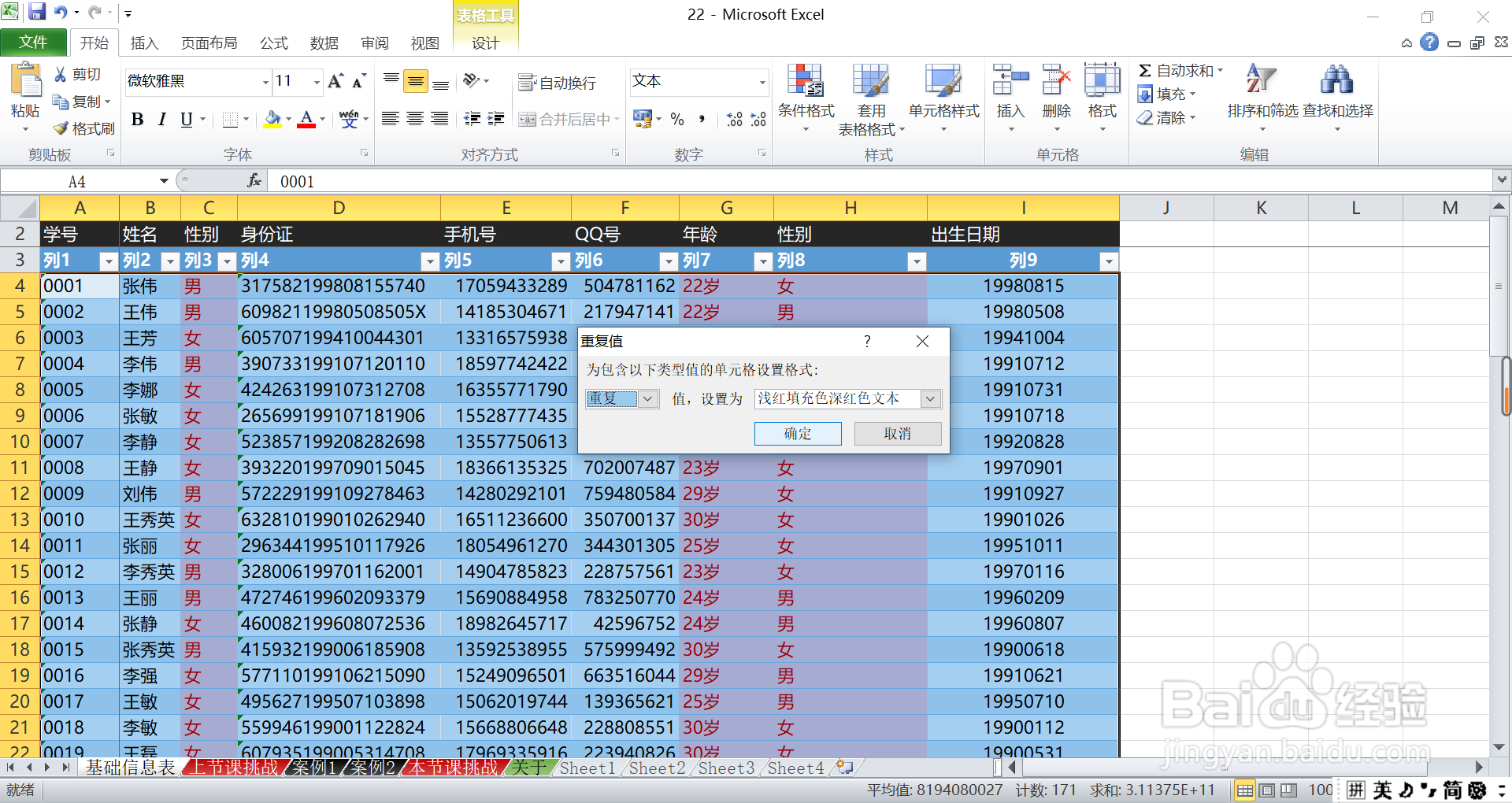The height and width of the screenshot is (803, 1512).
Task: Click the percent style icon
Action: [677, 119]
